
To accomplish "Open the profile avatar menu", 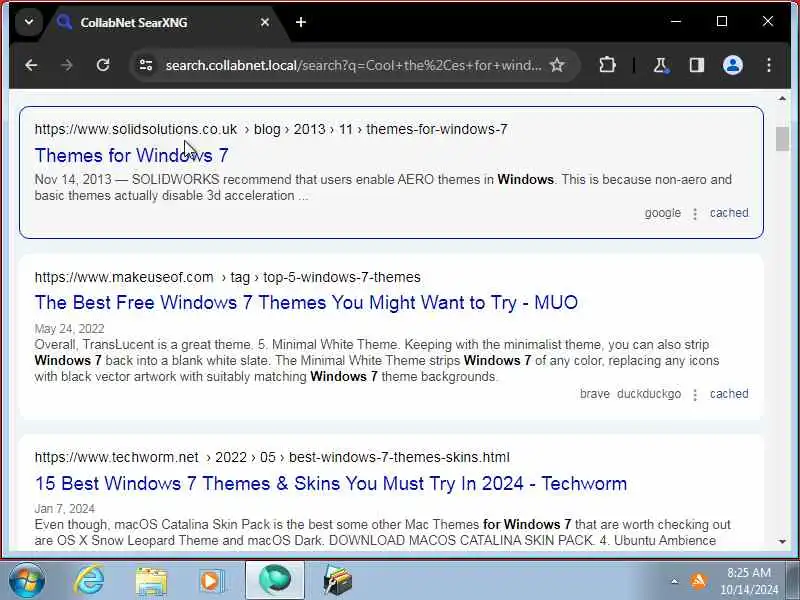I will pos(733,65).
